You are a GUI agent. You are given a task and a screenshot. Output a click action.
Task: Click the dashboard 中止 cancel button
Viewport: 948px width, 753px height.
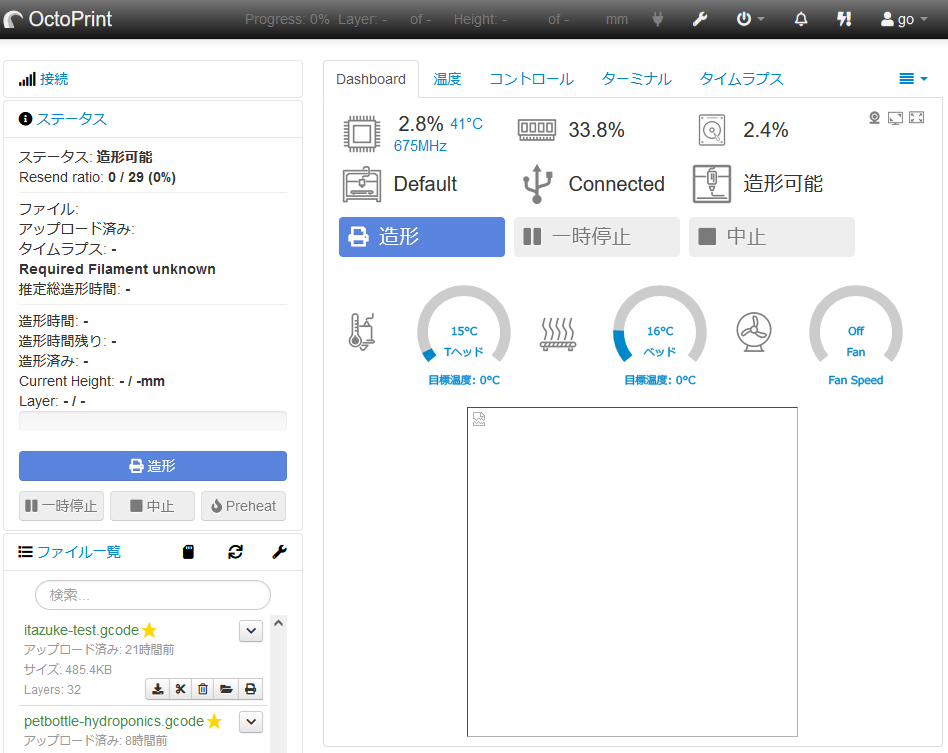771,237
